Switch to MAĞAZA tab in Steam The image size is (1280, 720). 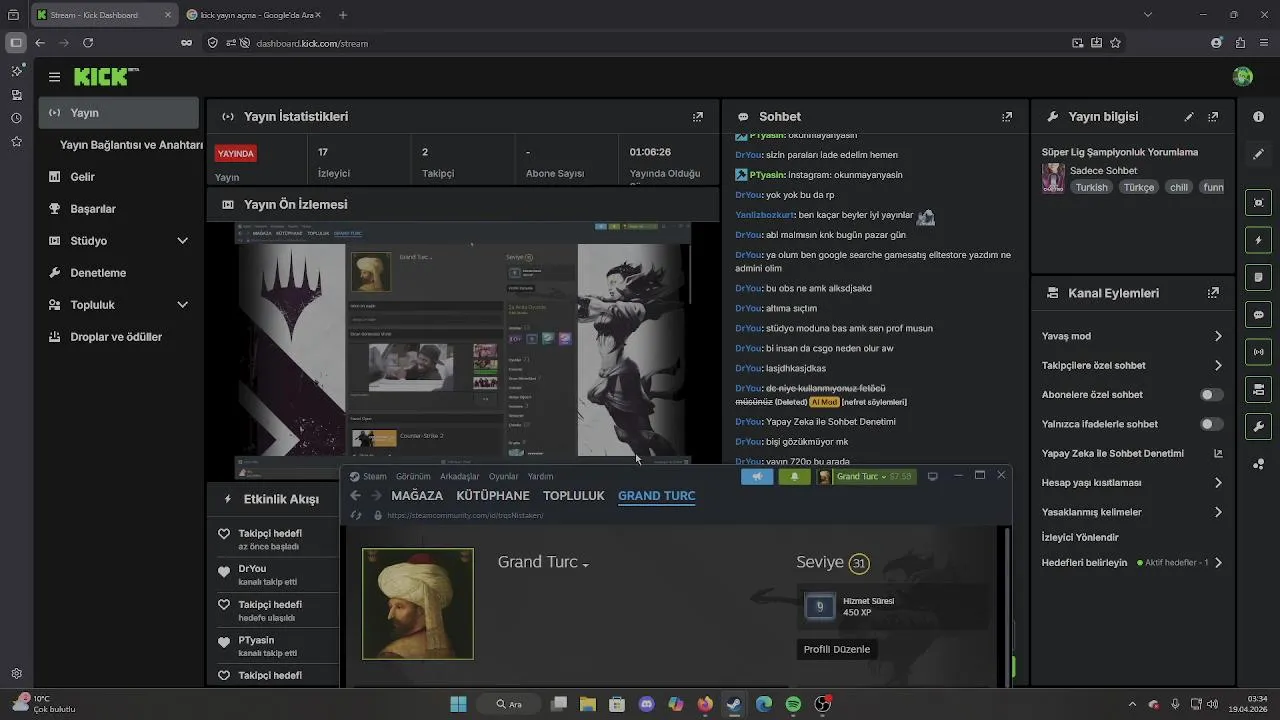click(417, 496)
